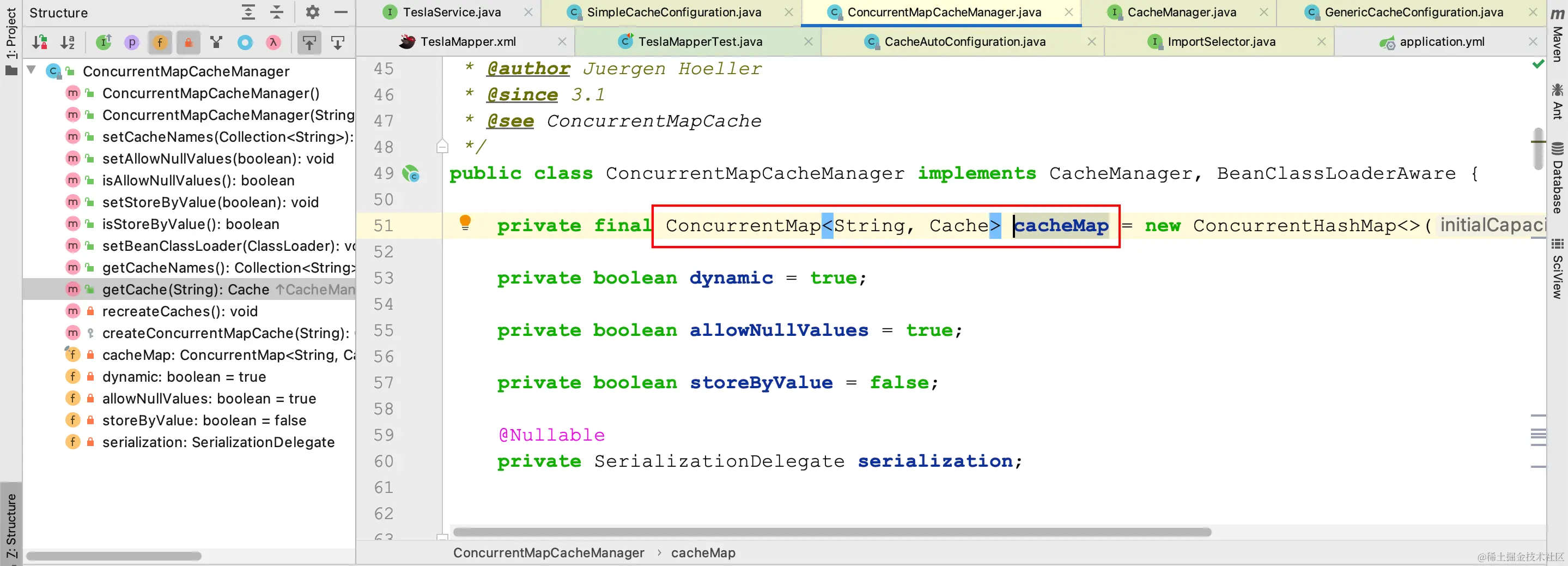The height and width of the screenshot is (566, 1568).
Task: Close the CacheManager.java tab
Action: 1264,12
